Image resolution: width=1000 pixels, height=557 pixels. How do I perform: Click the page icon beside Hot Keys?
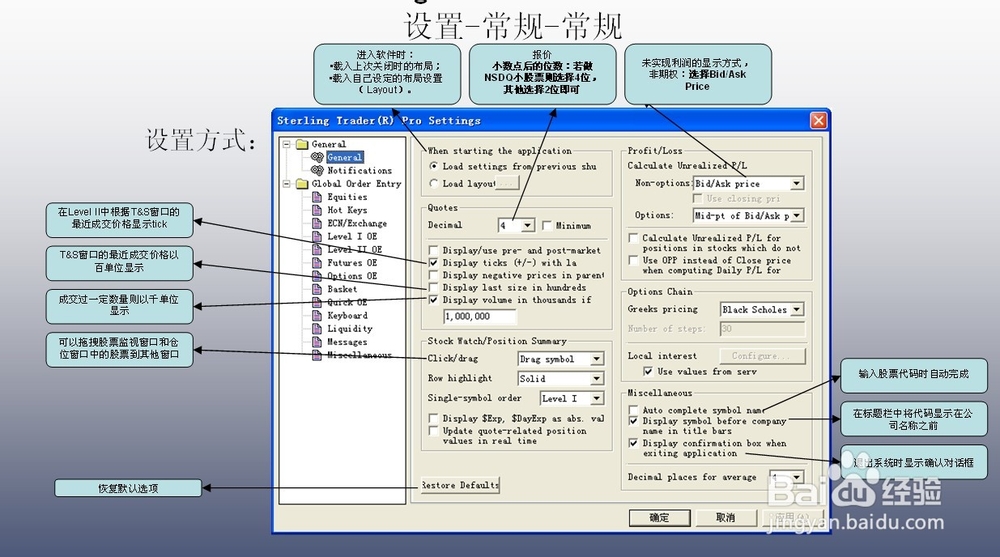316,210
